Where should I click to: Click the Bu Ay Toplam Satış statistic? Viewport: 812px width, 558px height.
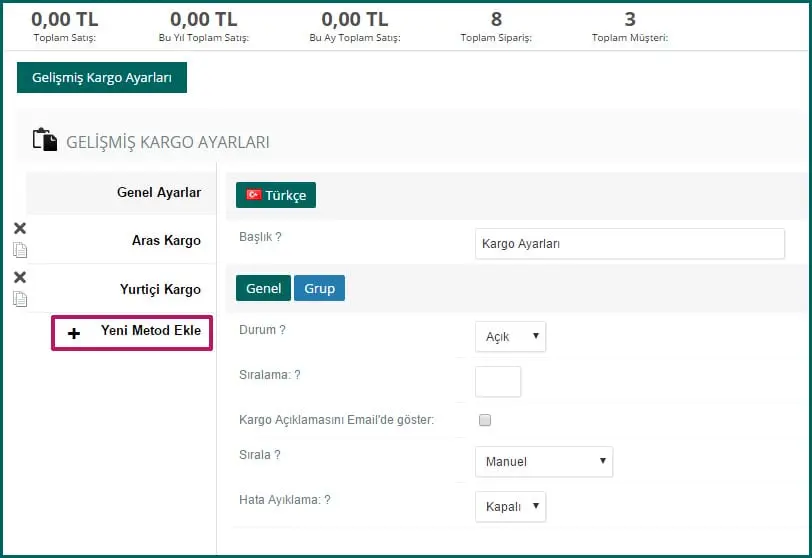pos(355,27)
